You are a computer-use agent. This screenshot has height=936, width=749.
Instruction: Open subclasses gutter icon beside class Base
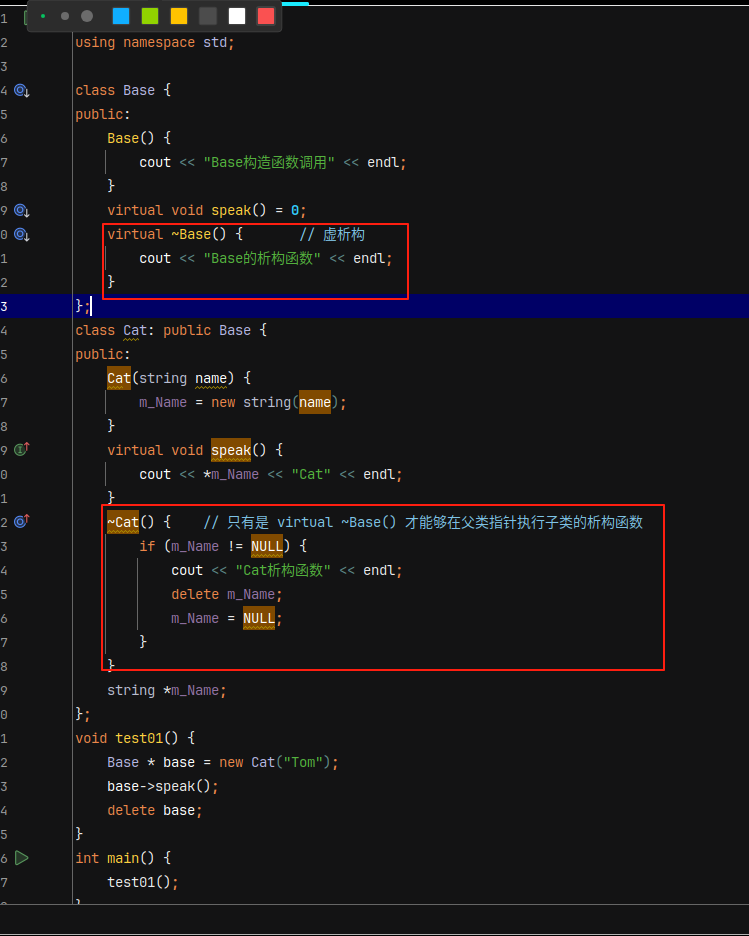point(21,91)
